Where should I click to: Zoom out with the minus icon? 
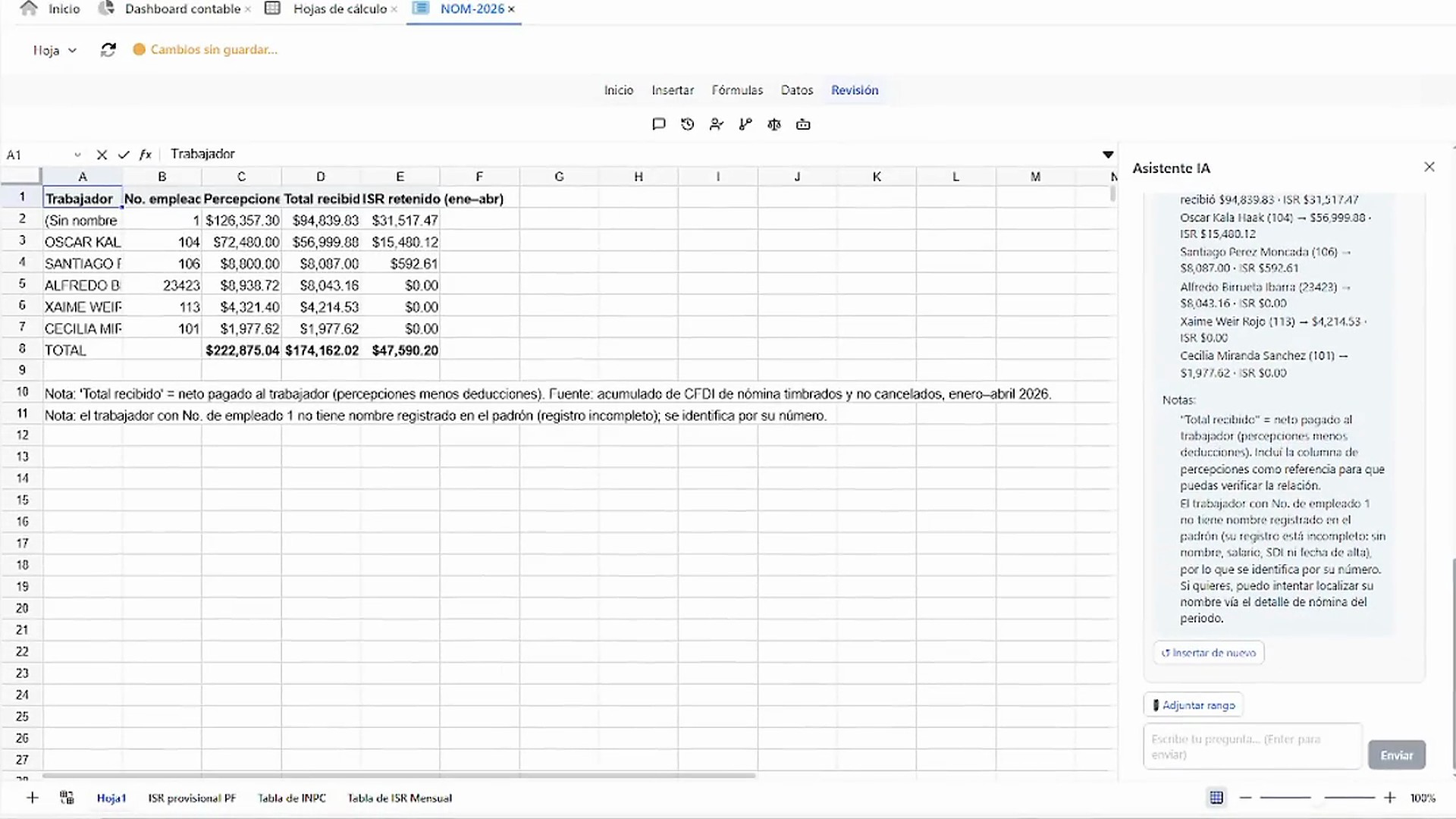point(1245,798)
